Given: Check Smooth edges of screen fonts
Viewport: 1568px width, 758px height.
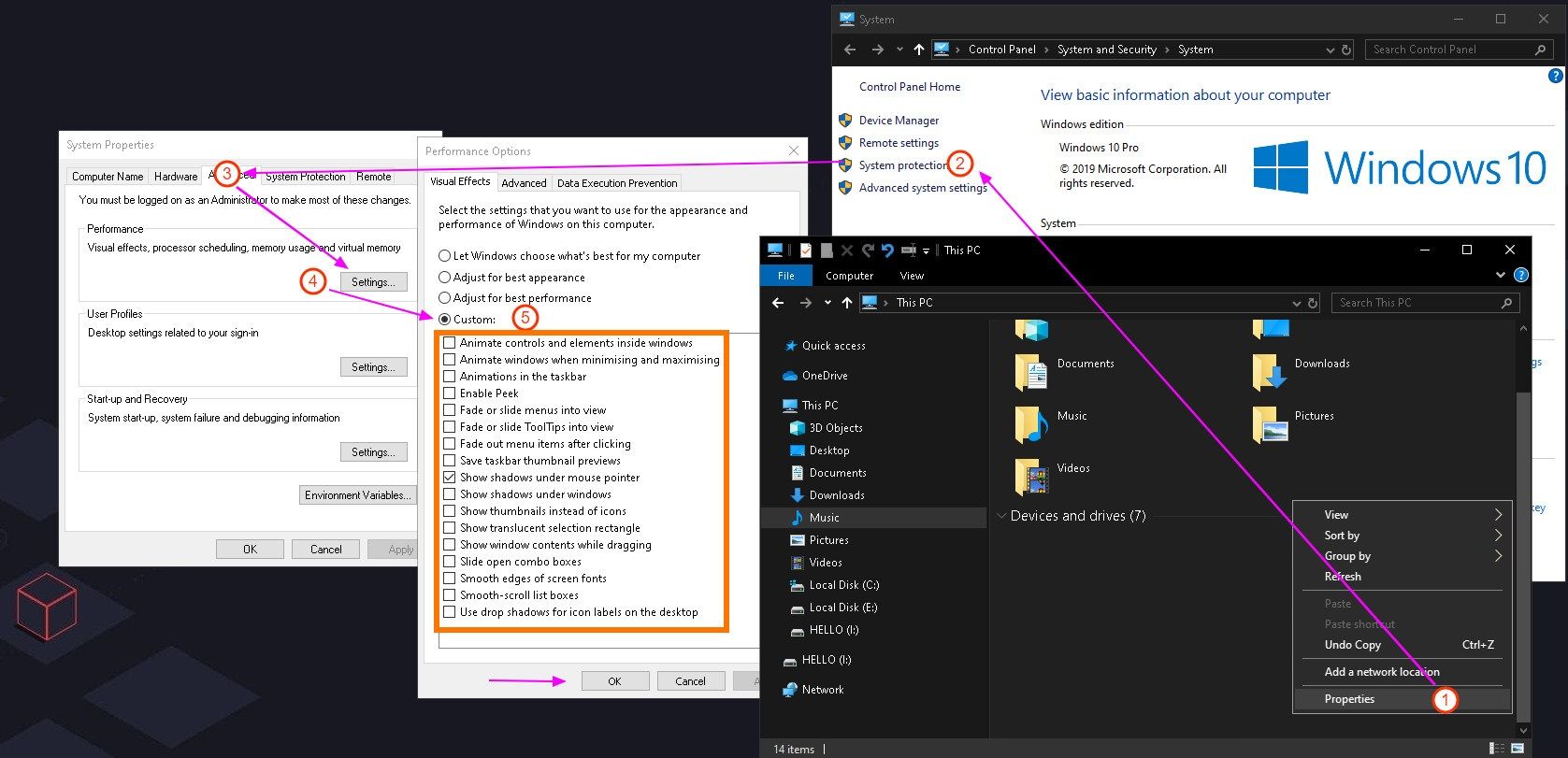Looking at the screenshot, I should pos(450,579).
